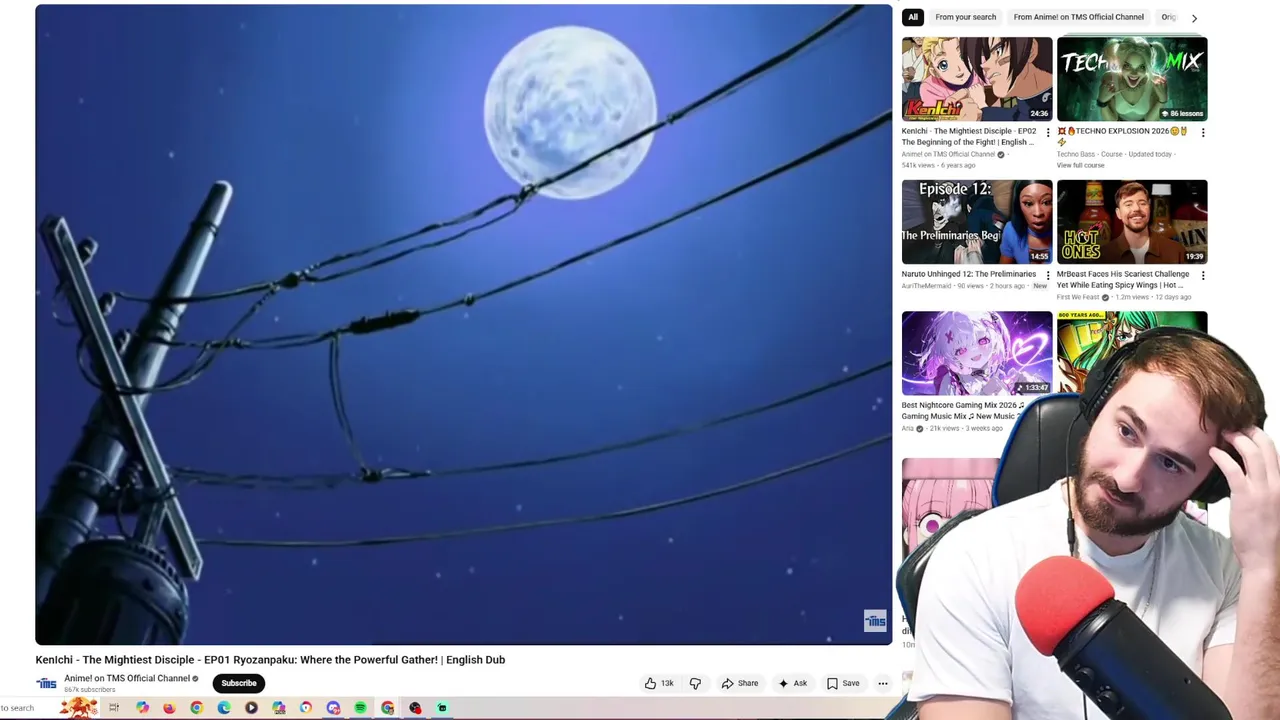The image size is (1280, 720).
Task: Open the KenIchi EP02 video thumbnail
Action: [x=977, y=79]
